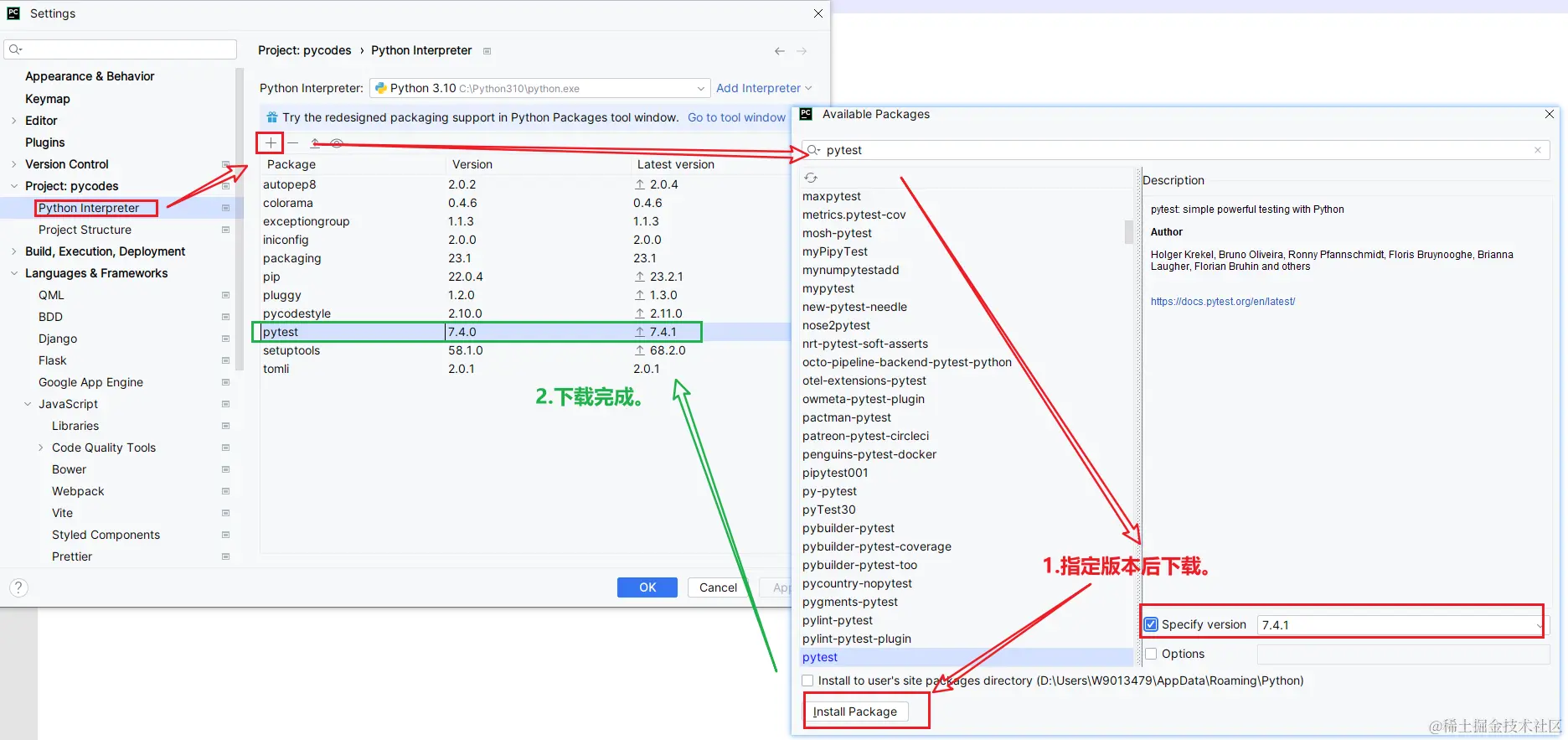
Task: Open the version 7.4.1 combo box
Action: click(x=1403, y=625)
